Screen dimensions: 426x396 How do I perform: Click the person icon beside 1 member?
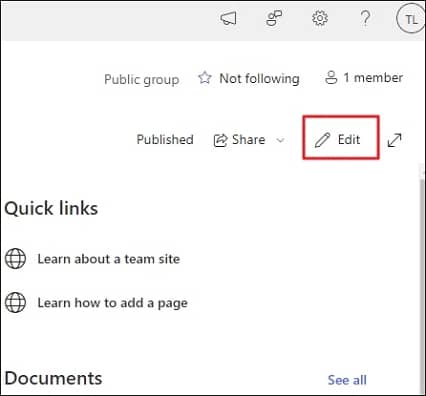click(331, 78)
